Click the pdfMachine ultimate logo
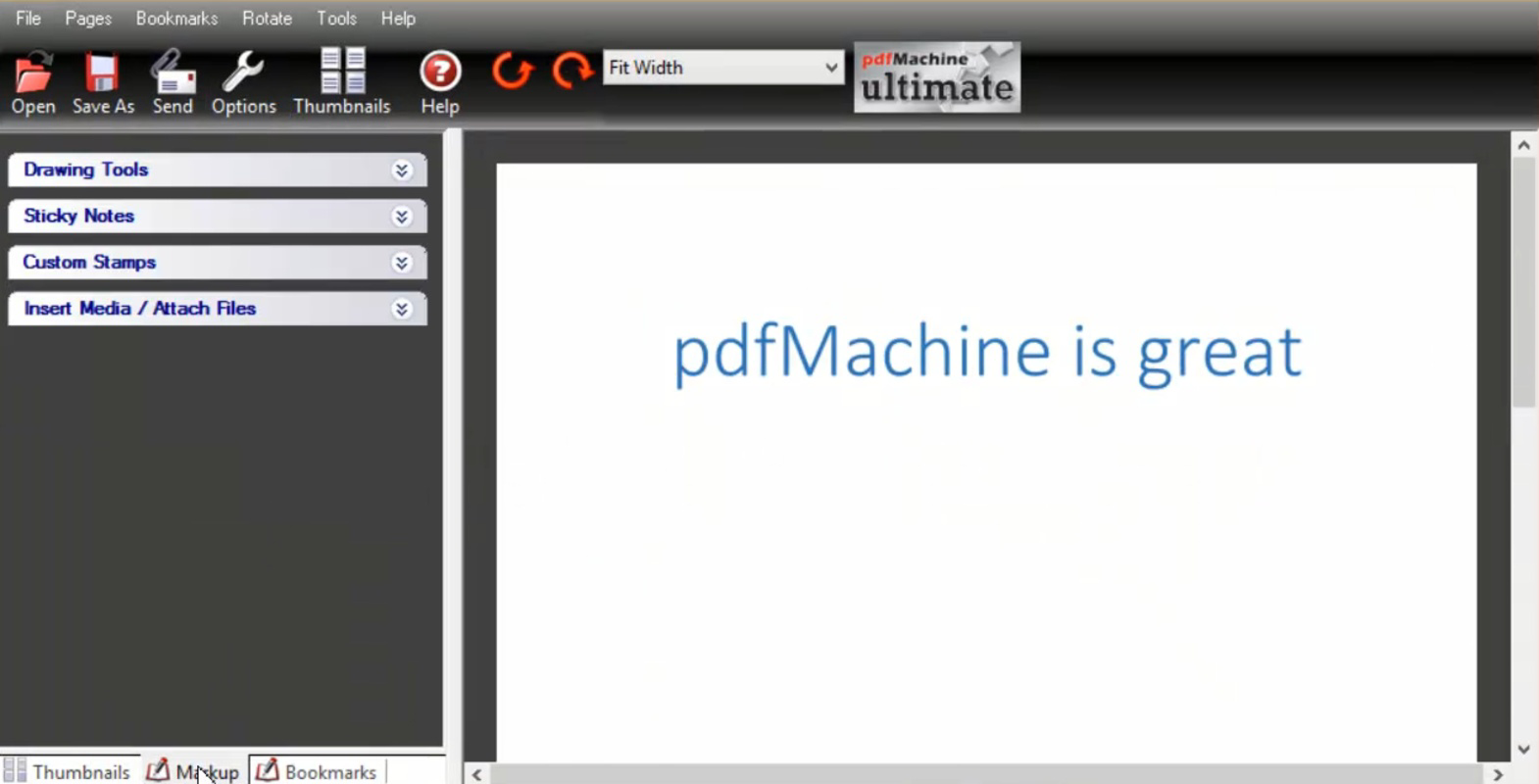Screen dimensions: 1539x784 [937, 76]
